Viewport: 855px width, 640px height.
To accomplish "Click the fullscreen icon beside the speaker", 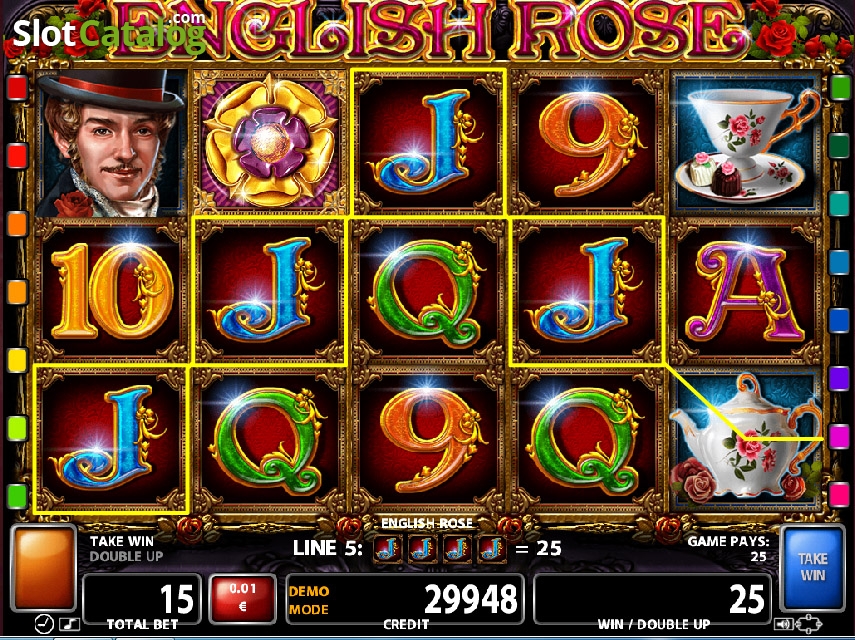I will point(809,623).
